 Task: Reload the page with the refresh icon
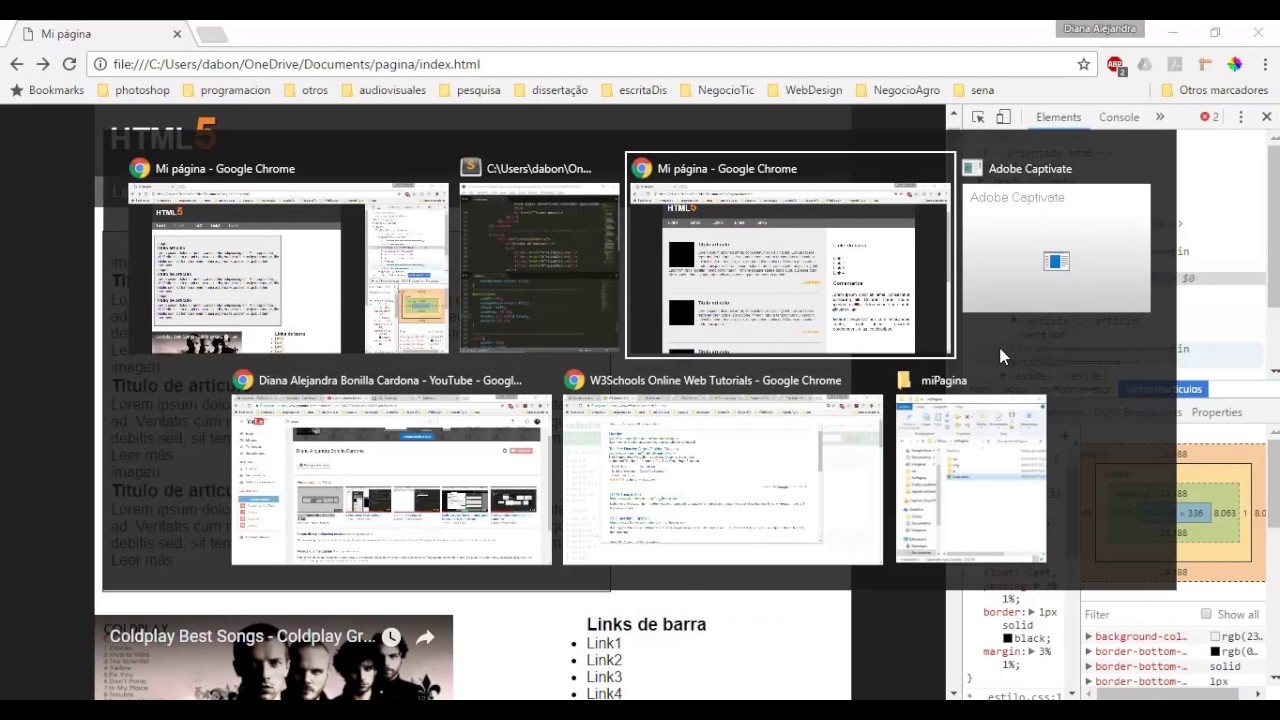tap(69, 64)
